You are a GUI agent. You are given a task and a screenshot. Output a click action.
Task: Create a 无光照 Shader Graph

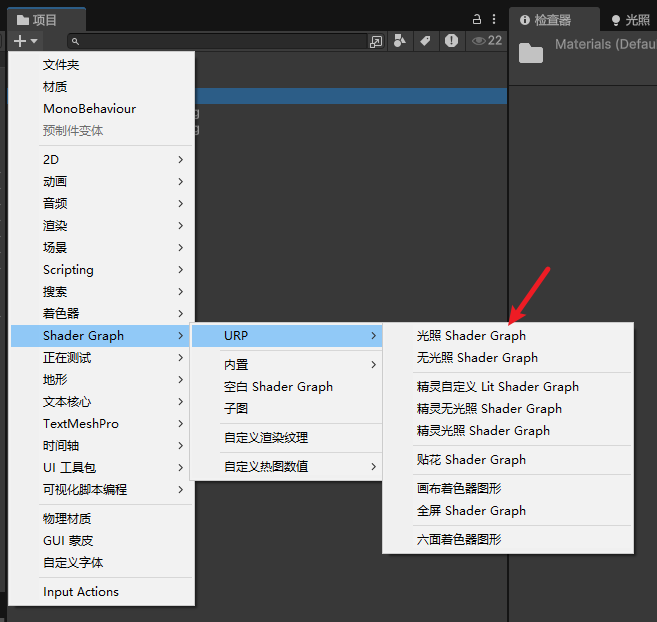508,358
